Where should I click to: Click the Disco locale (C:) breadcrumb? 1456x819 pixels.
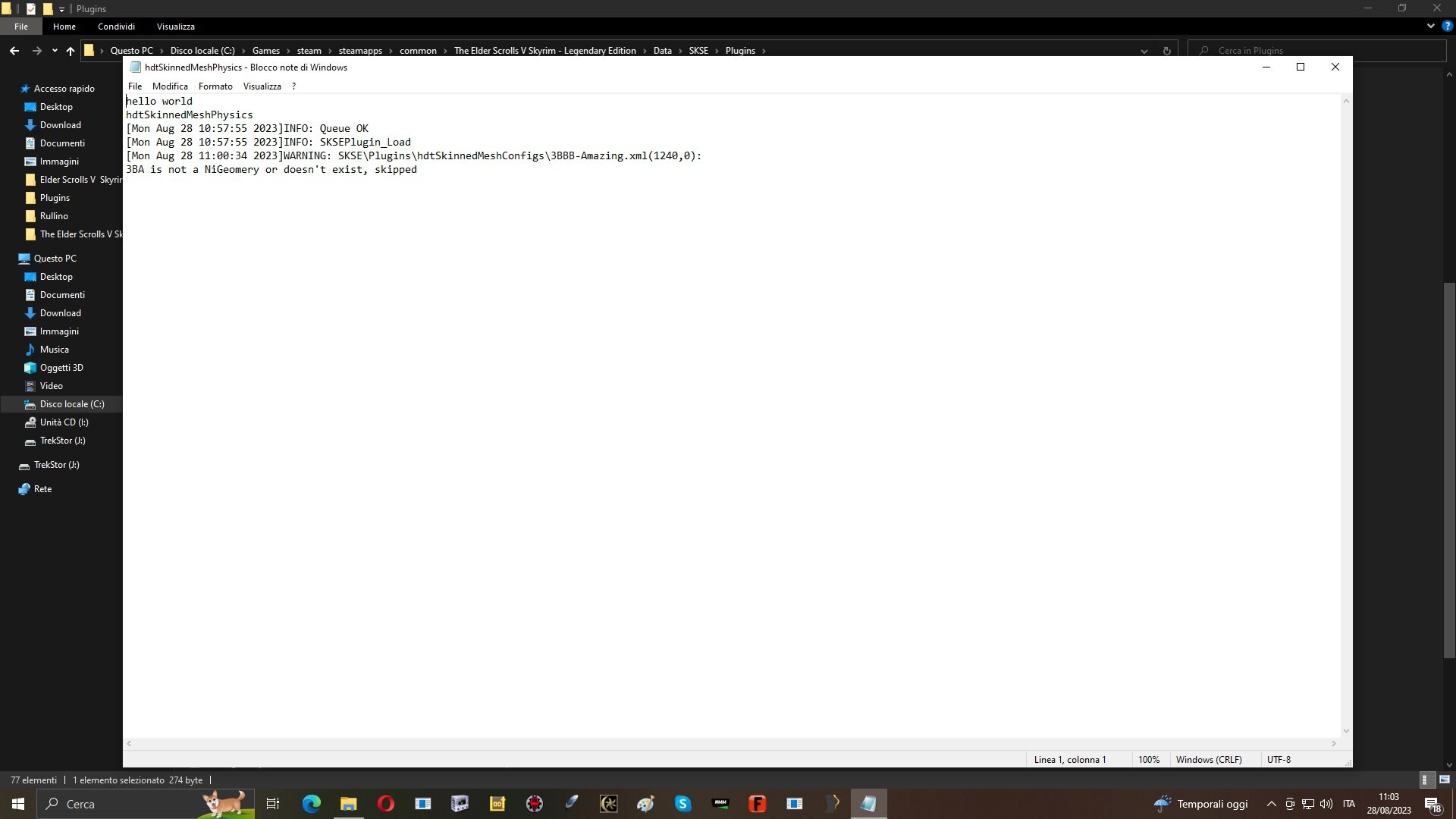[202, 51]
